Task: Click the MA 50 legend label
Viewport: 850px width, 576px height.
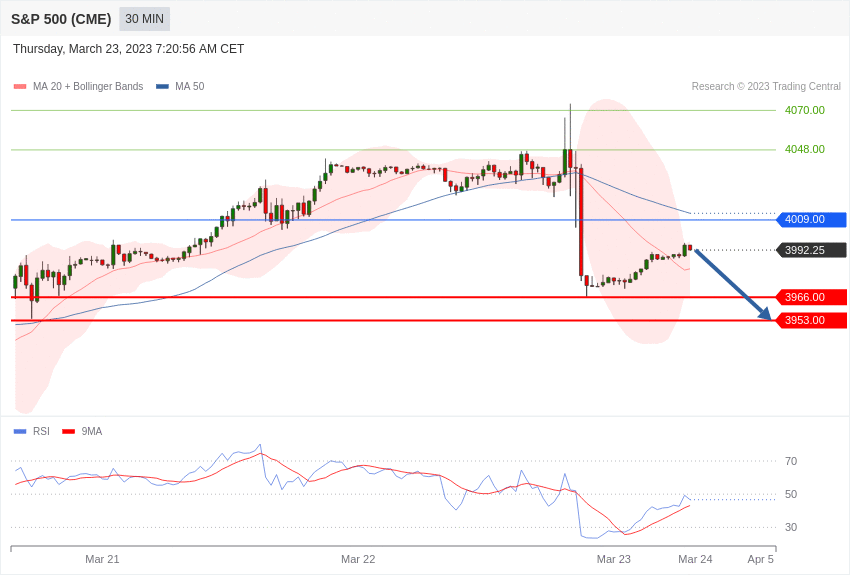Action: pos(190,87)
